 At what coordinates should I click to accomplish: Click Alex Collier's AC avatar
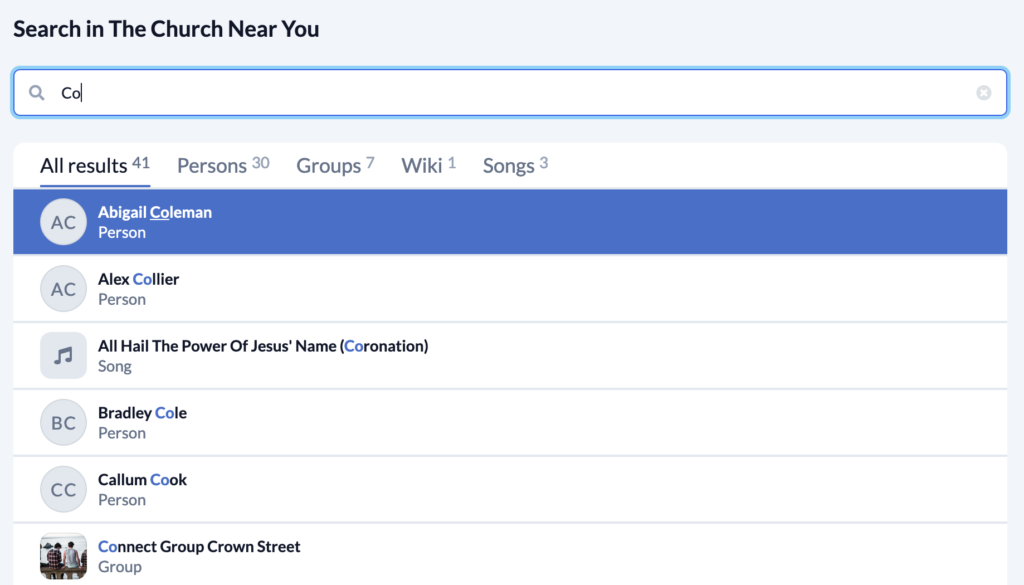(63, 289)
